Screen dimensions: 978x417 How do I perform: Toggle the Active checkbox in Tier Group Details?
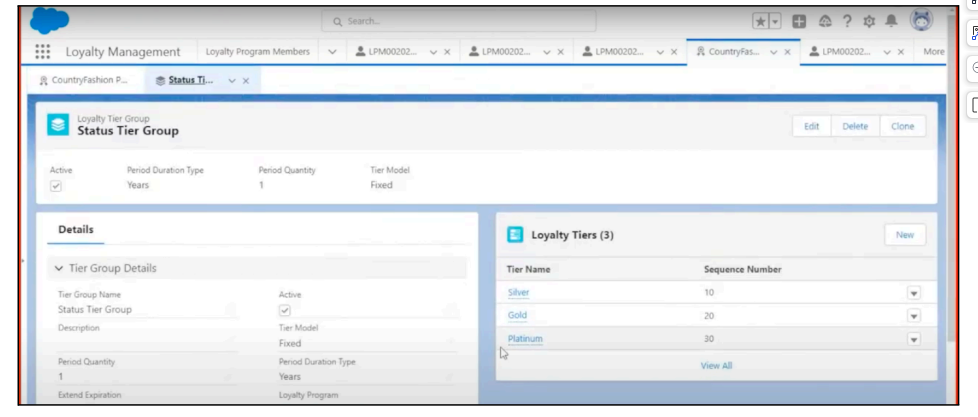tap(285, 310)
